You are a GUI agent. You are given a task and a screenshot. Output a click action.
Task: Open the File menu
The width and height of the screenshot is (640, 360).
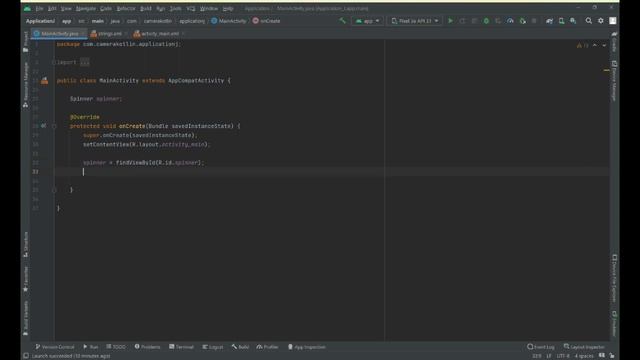39,8
